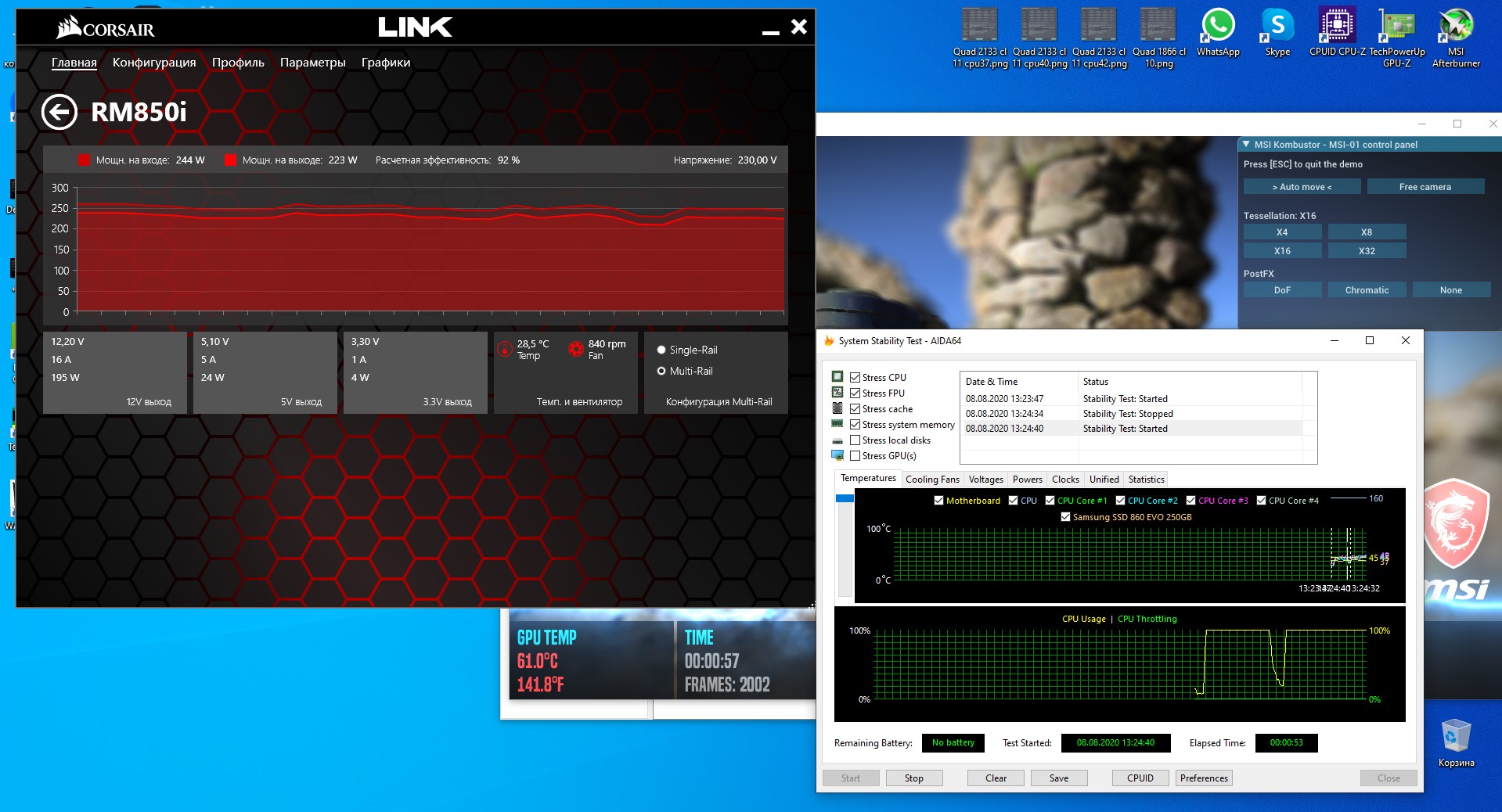Click Stop in the AIDA64 stability test
This screenshot has height=812, width=1502.
pos(914,778)
